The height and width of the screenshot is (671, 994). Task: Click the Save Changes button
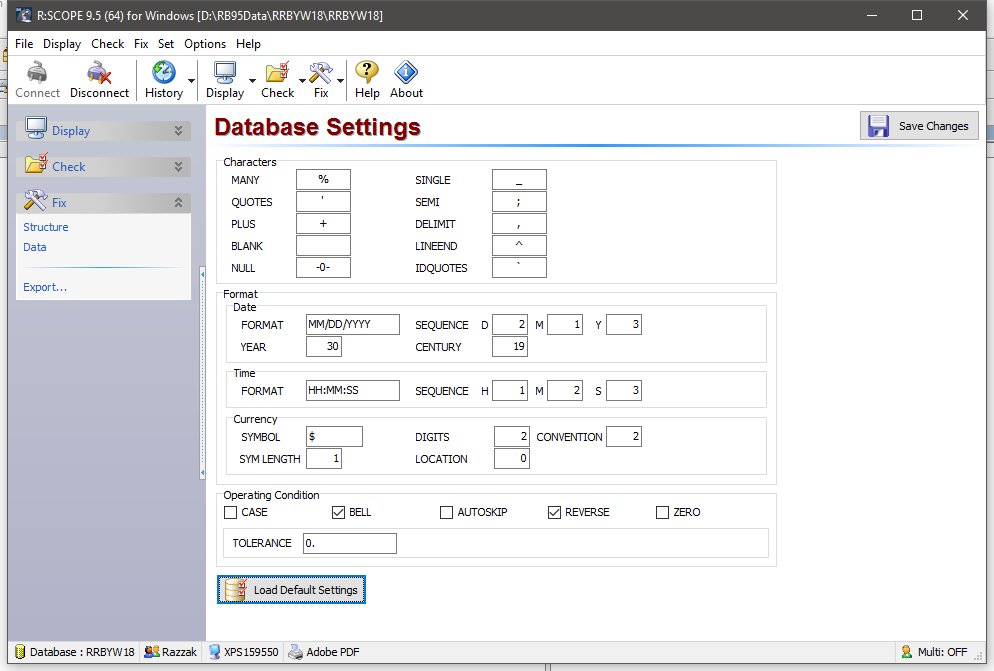[919, 126]
